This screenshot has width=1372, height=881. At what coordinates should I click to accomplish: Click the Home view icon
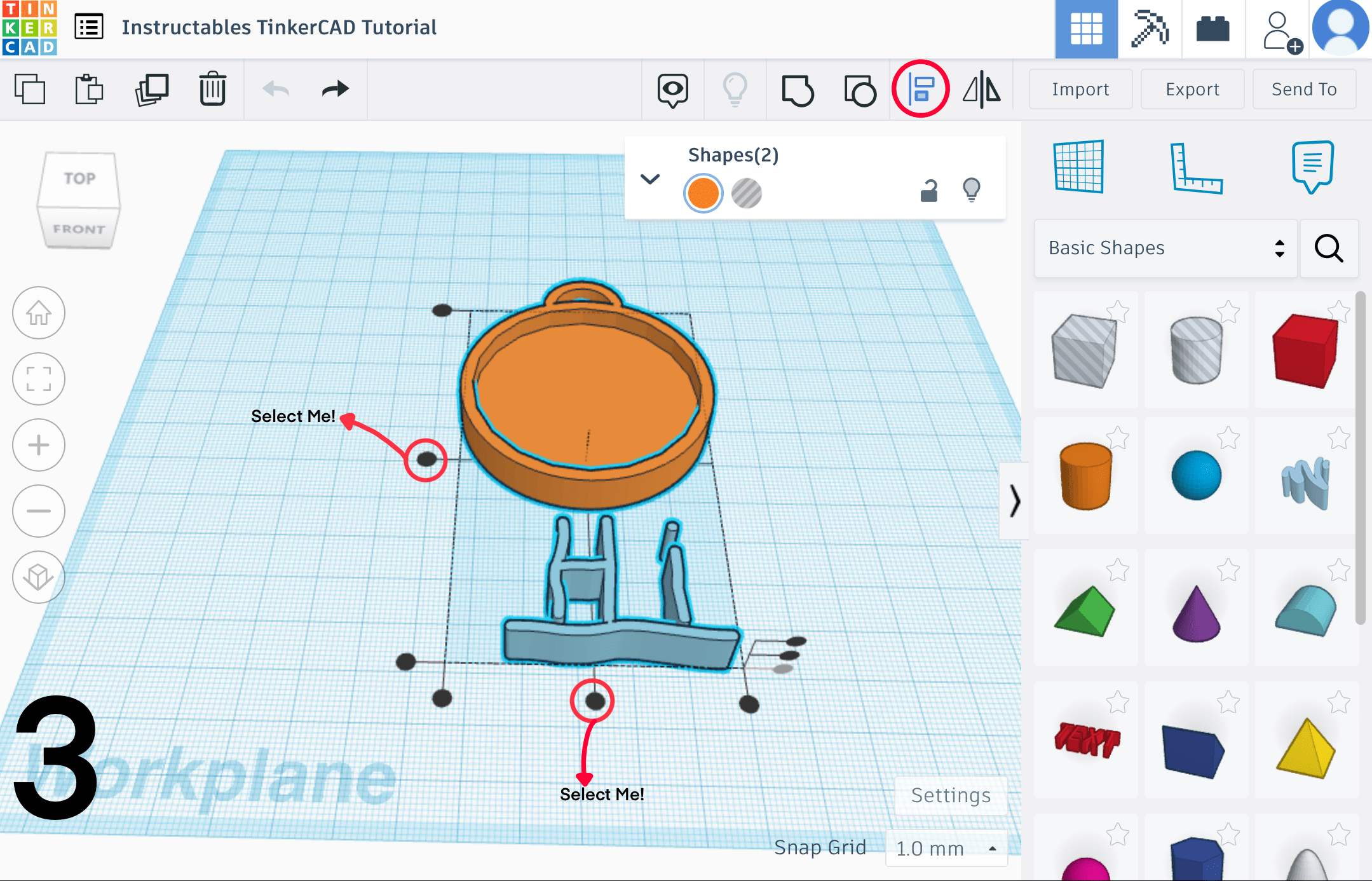point(38,313)
